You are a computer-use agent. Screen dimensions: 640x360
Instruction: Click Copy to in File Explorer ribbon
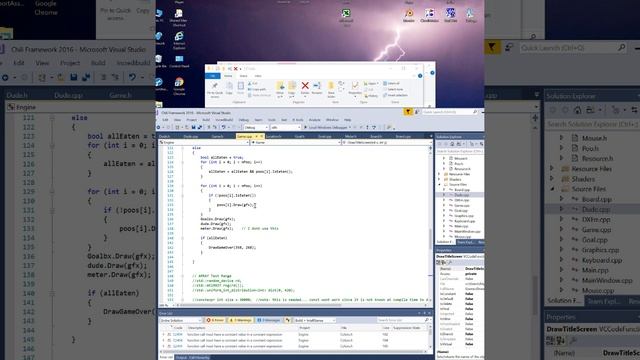point(292,89)
